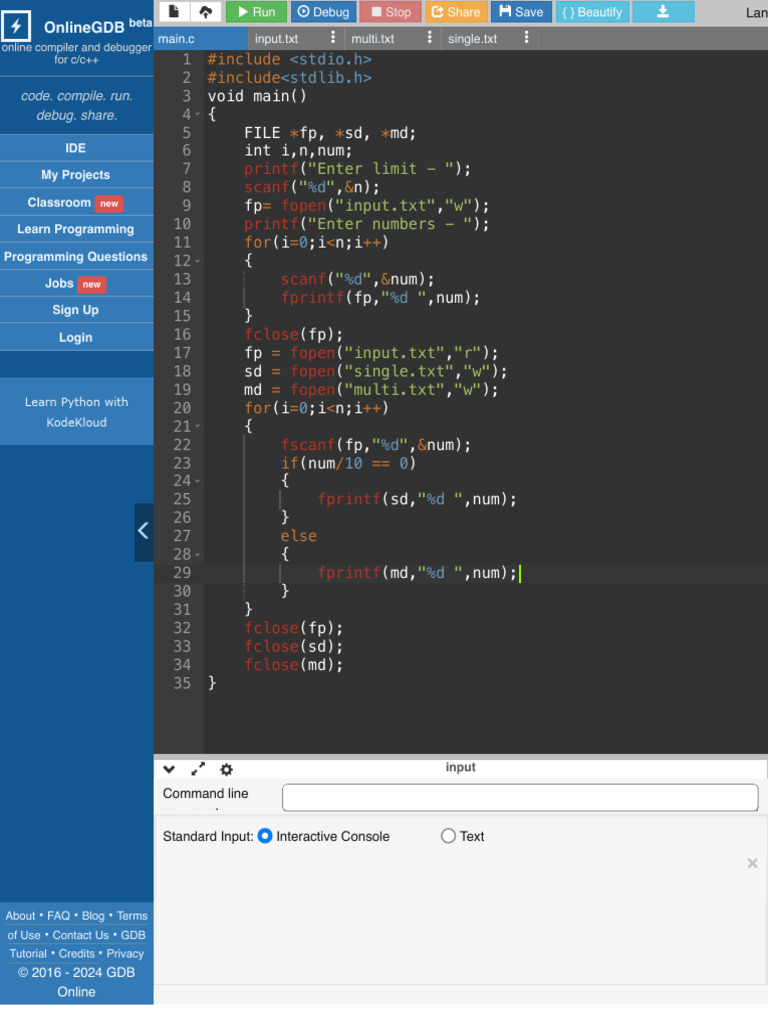
Task: Expand the console to full screen
Action: pyautogui.click(x=198, y=769)
